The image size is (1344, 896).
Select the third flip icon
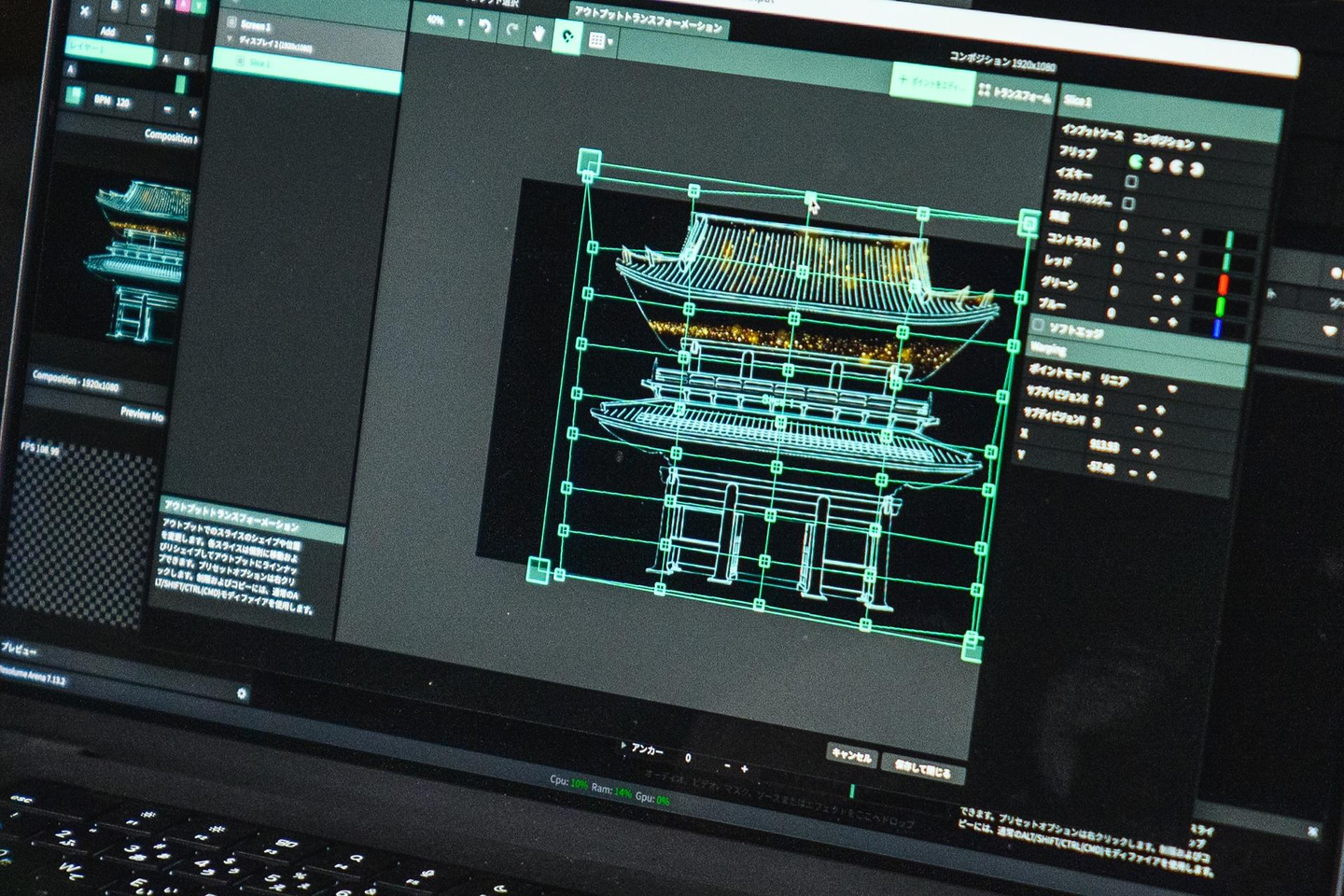pyautogui.click(x=1177, y=167)
